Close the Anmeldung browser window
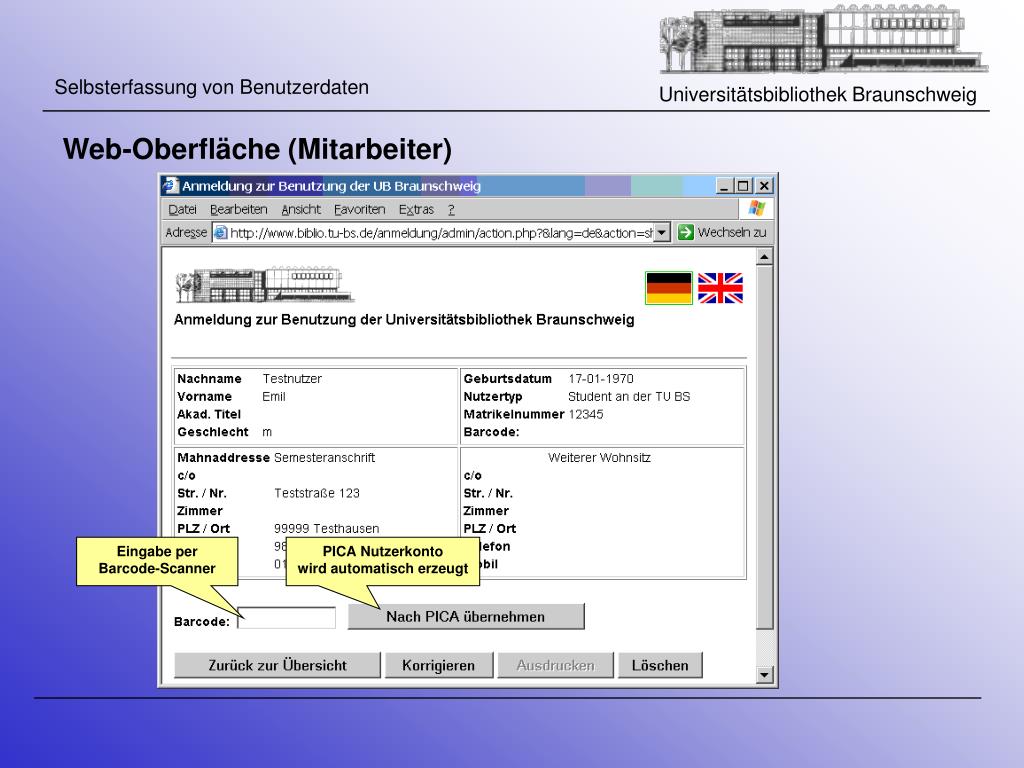 coord(764,186)
